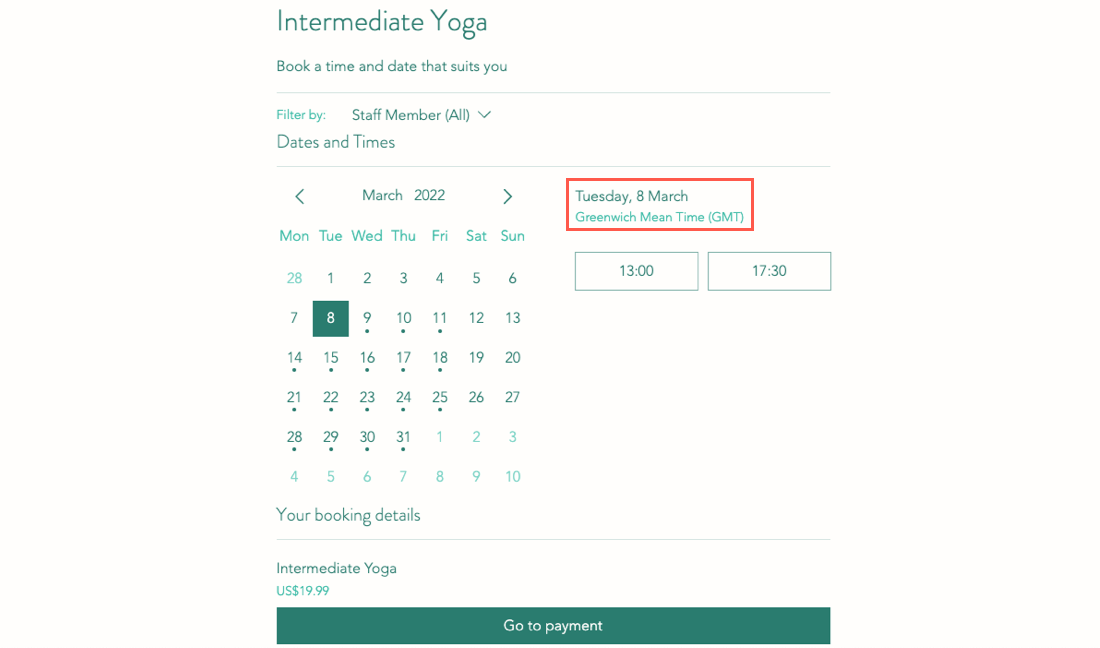Click Greenwich Mean Time (GMT) timezone link
Viewport: 1100px width, 648px height.
pyautogui.click(x=659, y=217)
